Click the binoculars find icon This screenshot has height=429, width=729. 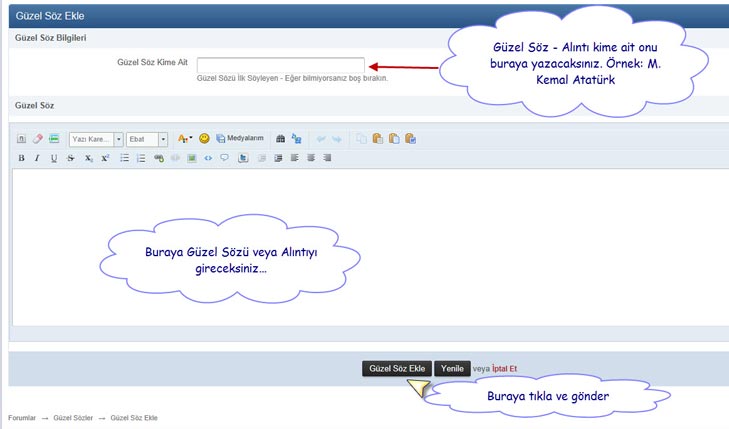point(280,139)
